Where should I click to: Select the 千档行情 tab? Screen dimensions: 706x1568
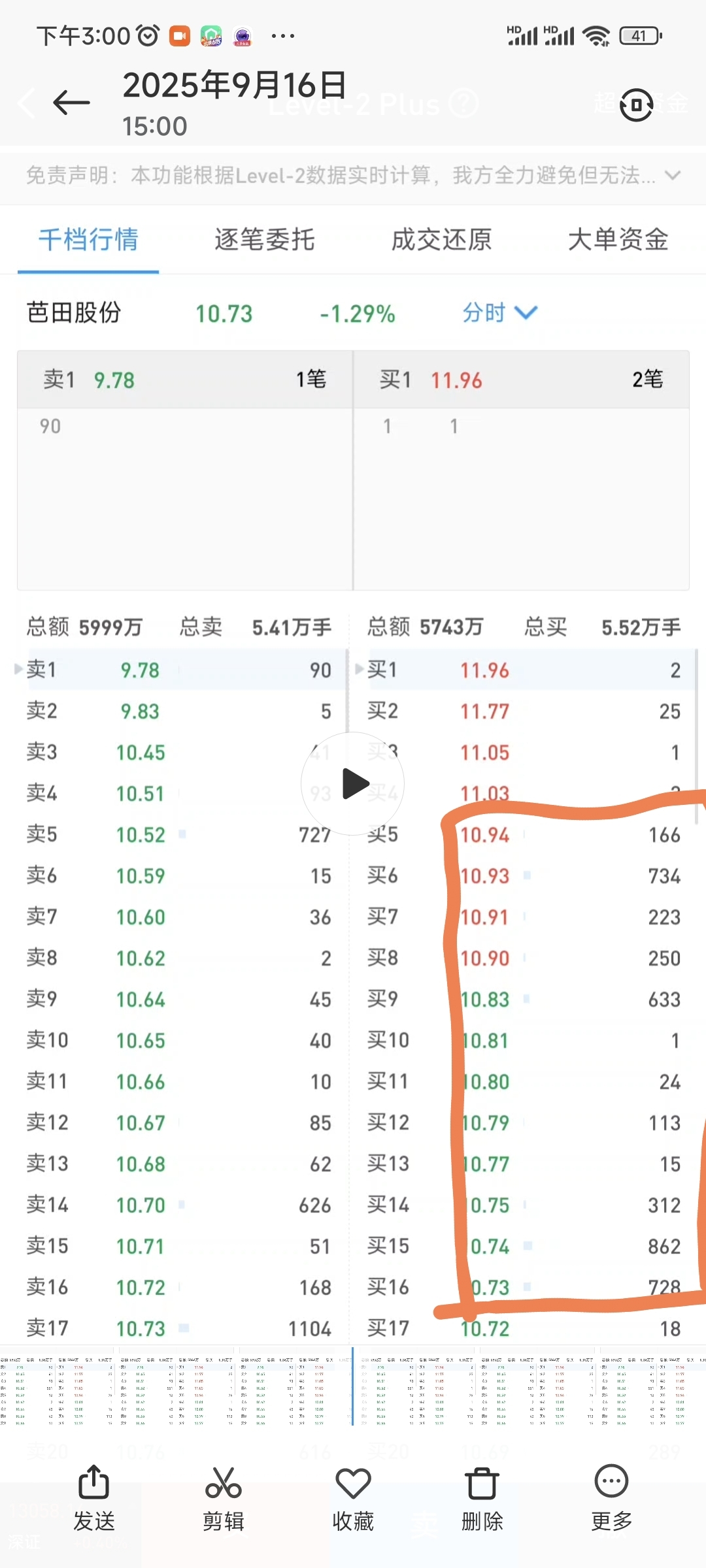coord(88,240)
